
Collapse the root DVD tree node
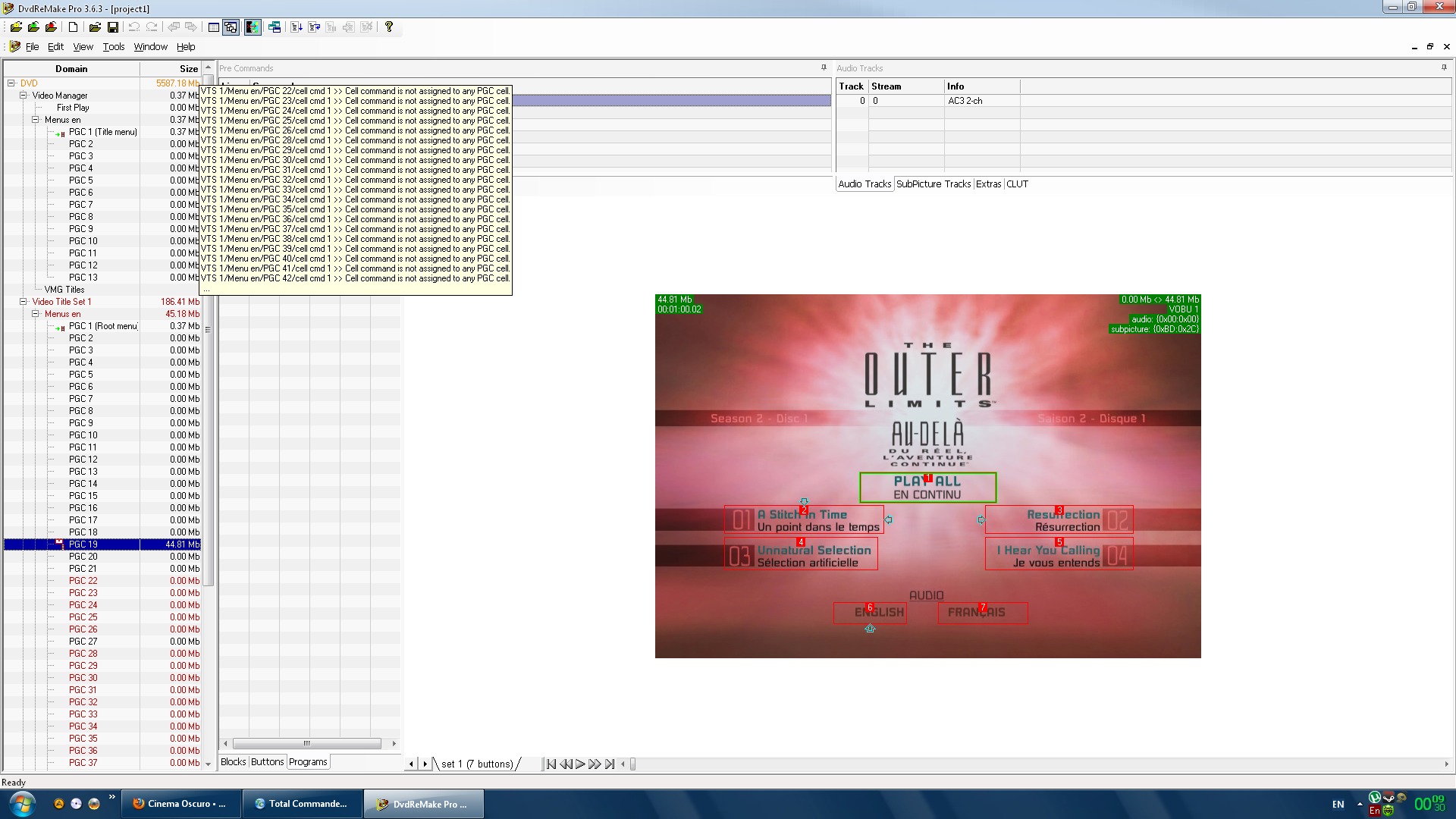[x=11, y=83]
